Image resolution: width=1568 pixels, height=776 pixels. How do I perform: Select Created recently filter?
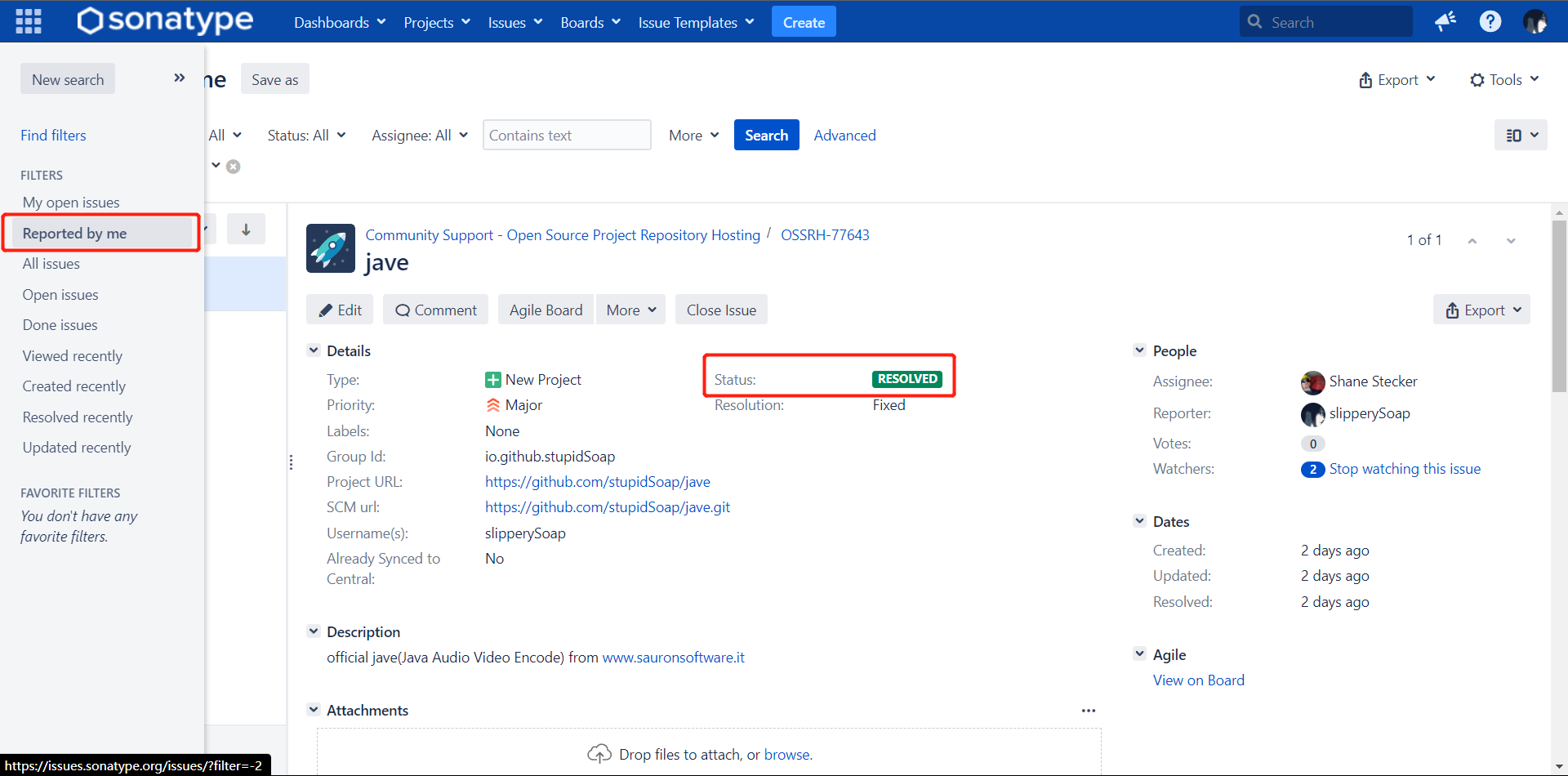74,386
